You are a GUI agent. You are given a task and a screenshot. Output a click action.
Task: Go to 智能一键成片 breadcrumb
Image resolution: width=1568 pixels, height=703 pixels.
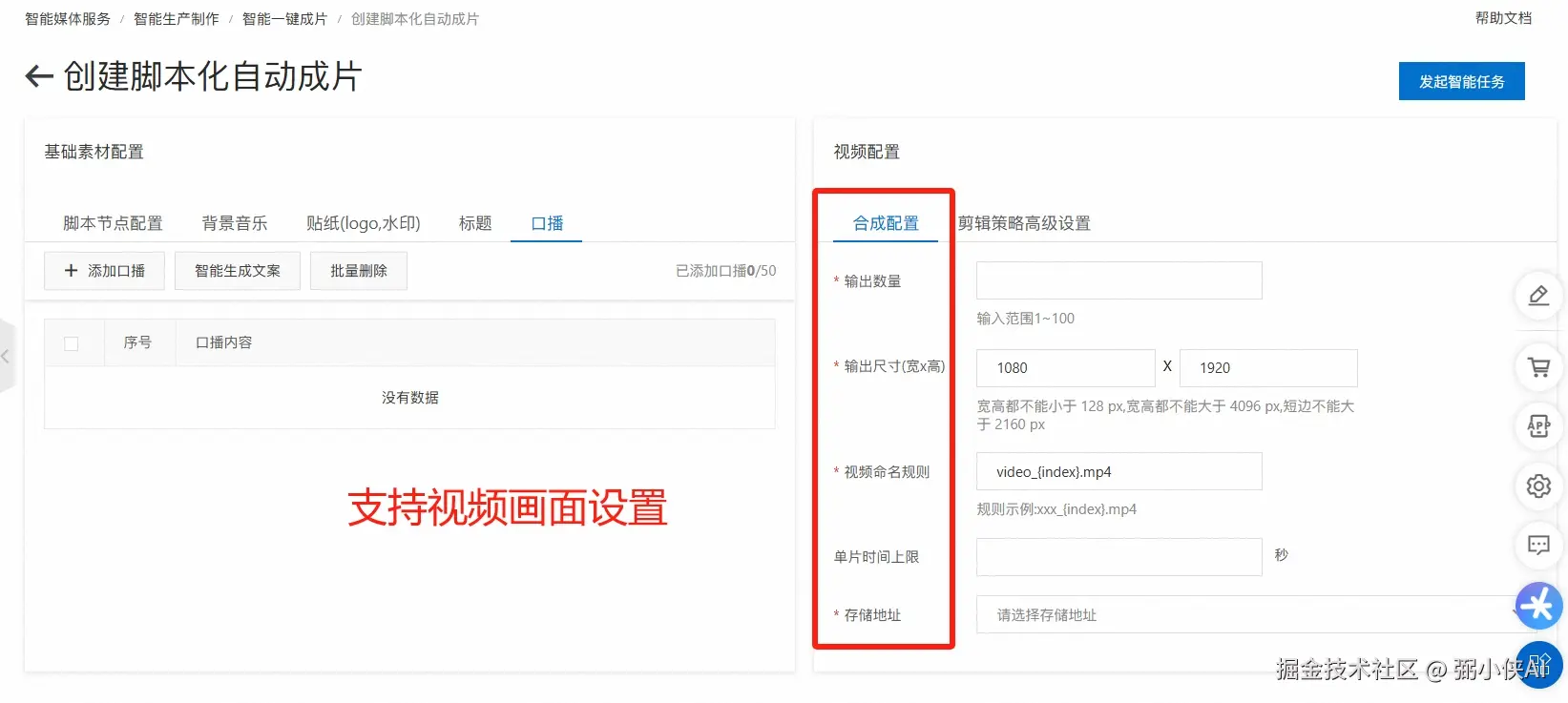click(284, 19)
